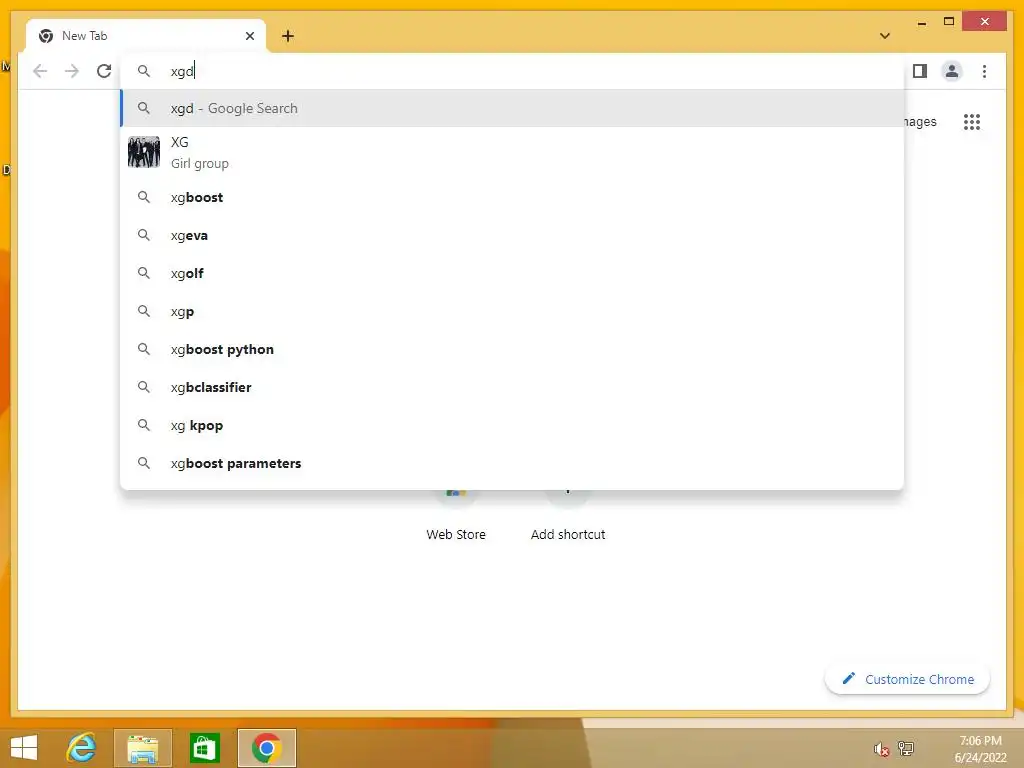
Task: Click the muted volume tray icon
Action: point(881,749)
